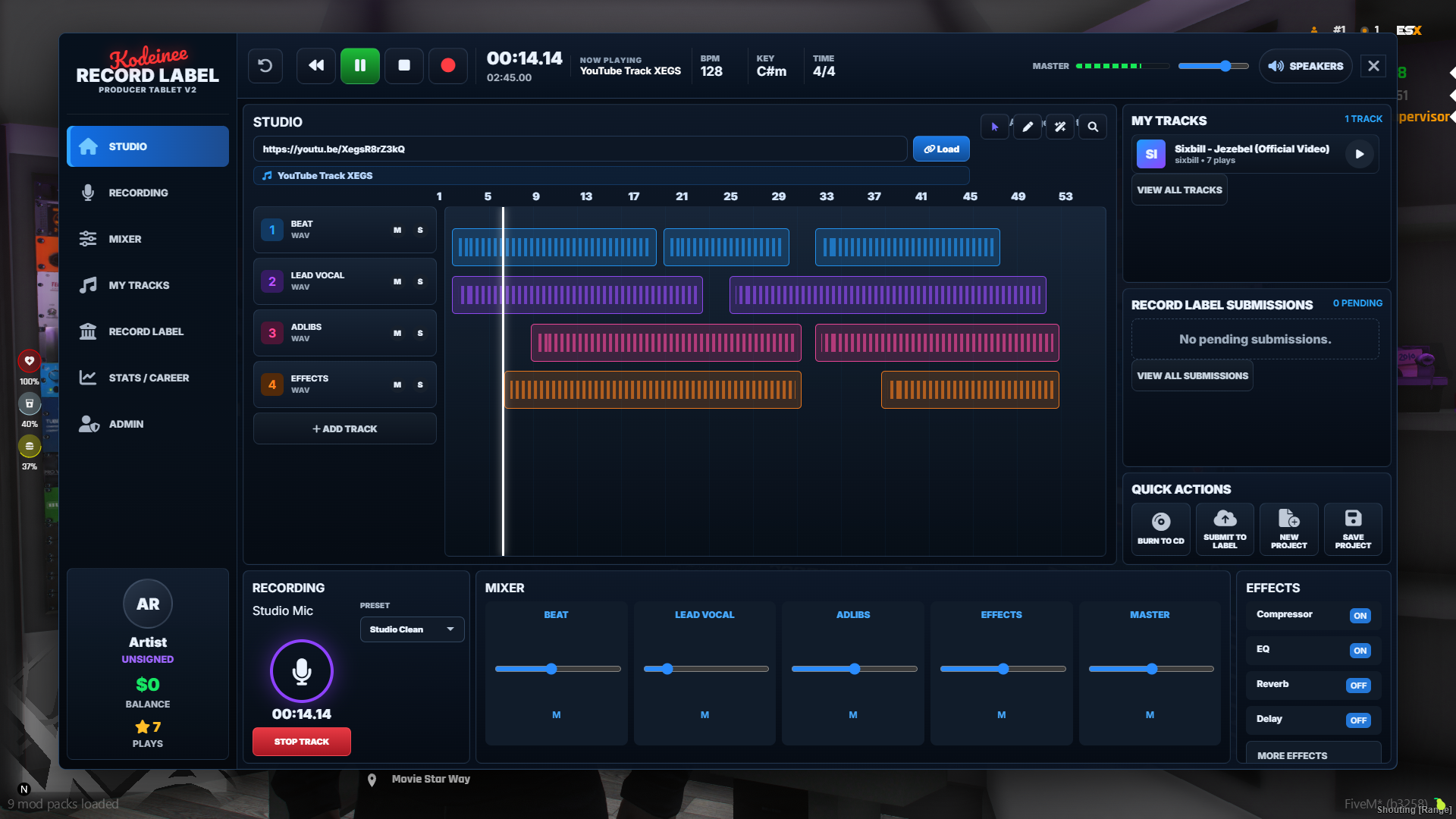Solo the Beat track
The height and width of the screenshot is (819, 1456).
420,230
